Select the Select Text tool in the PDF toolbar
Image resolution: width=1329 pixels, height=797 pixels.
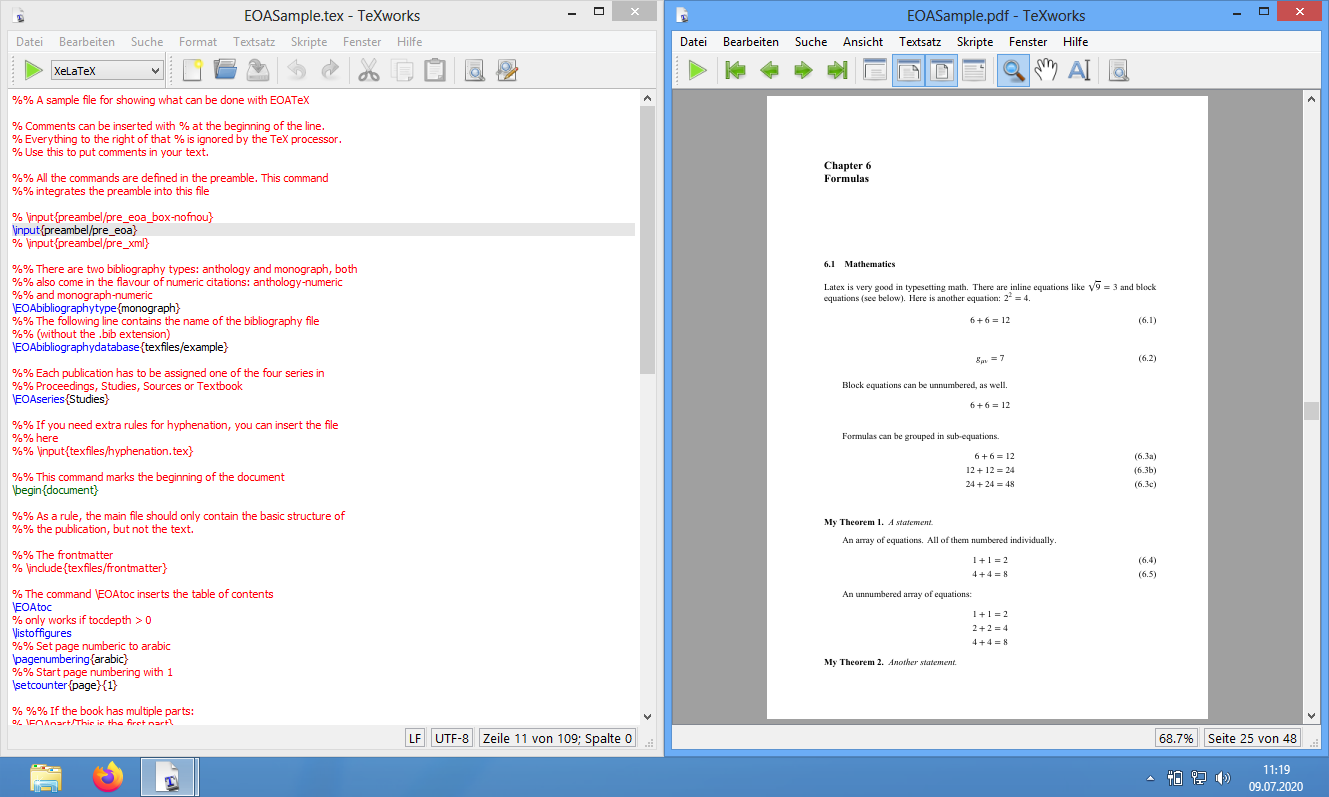[1079, 70]
